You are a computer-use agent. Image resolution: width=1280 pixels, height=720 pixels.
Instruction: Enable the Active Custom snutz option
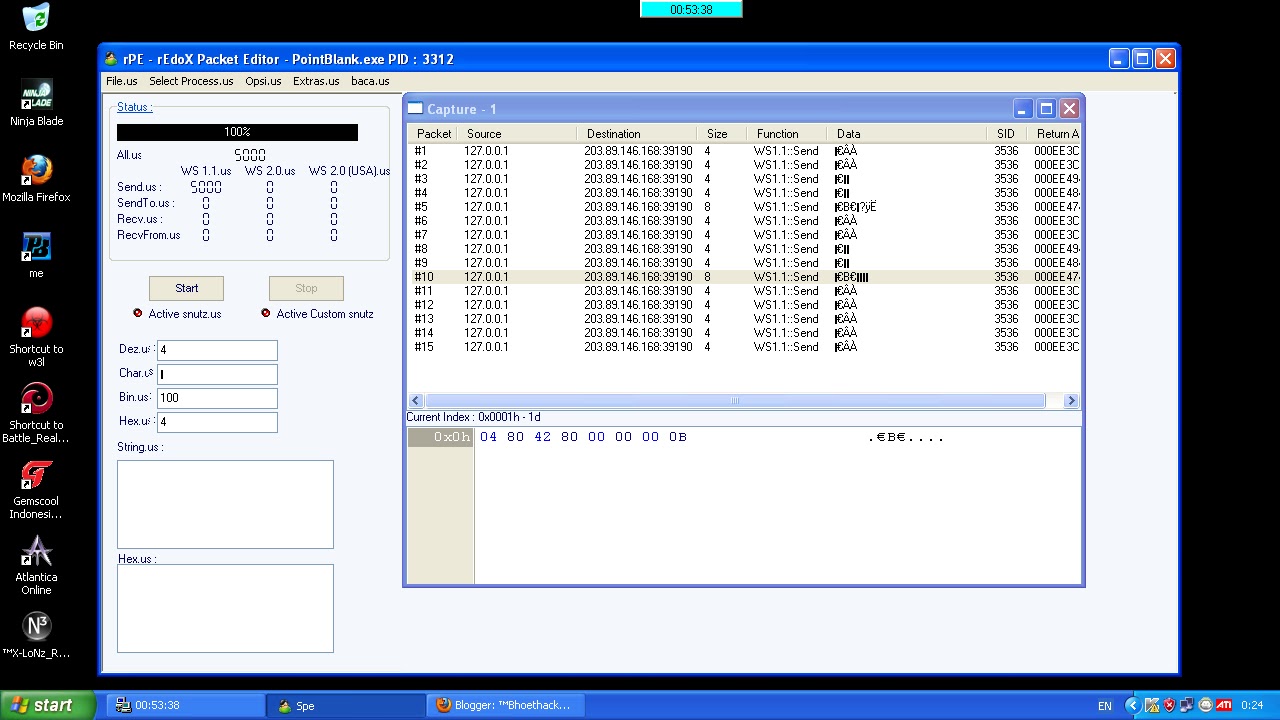click(x=265, y=313)
